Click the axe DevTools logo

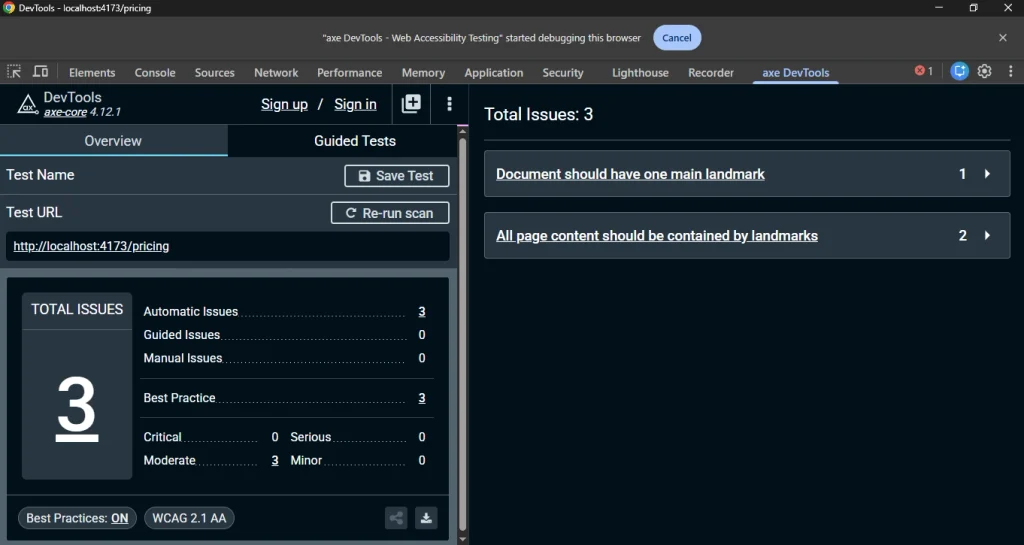(27, 104)
